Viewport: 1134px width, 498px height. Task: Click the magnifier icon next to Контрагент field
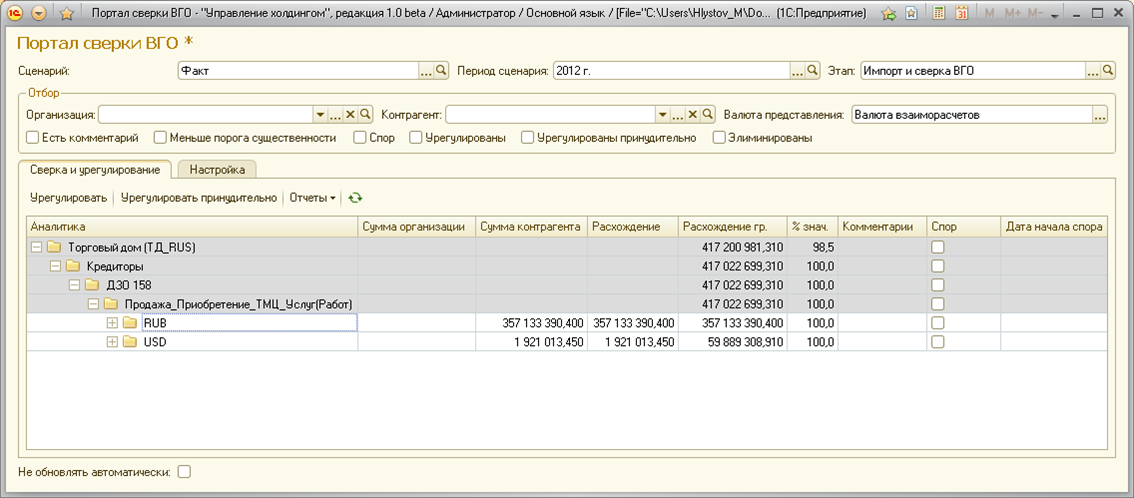[708, 115]
